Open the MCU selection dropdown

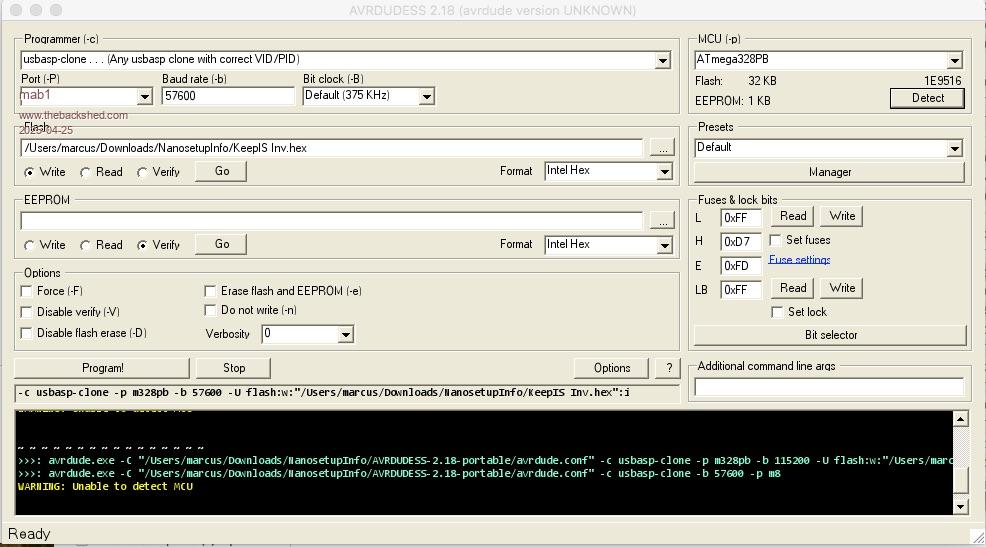(954, 61)
